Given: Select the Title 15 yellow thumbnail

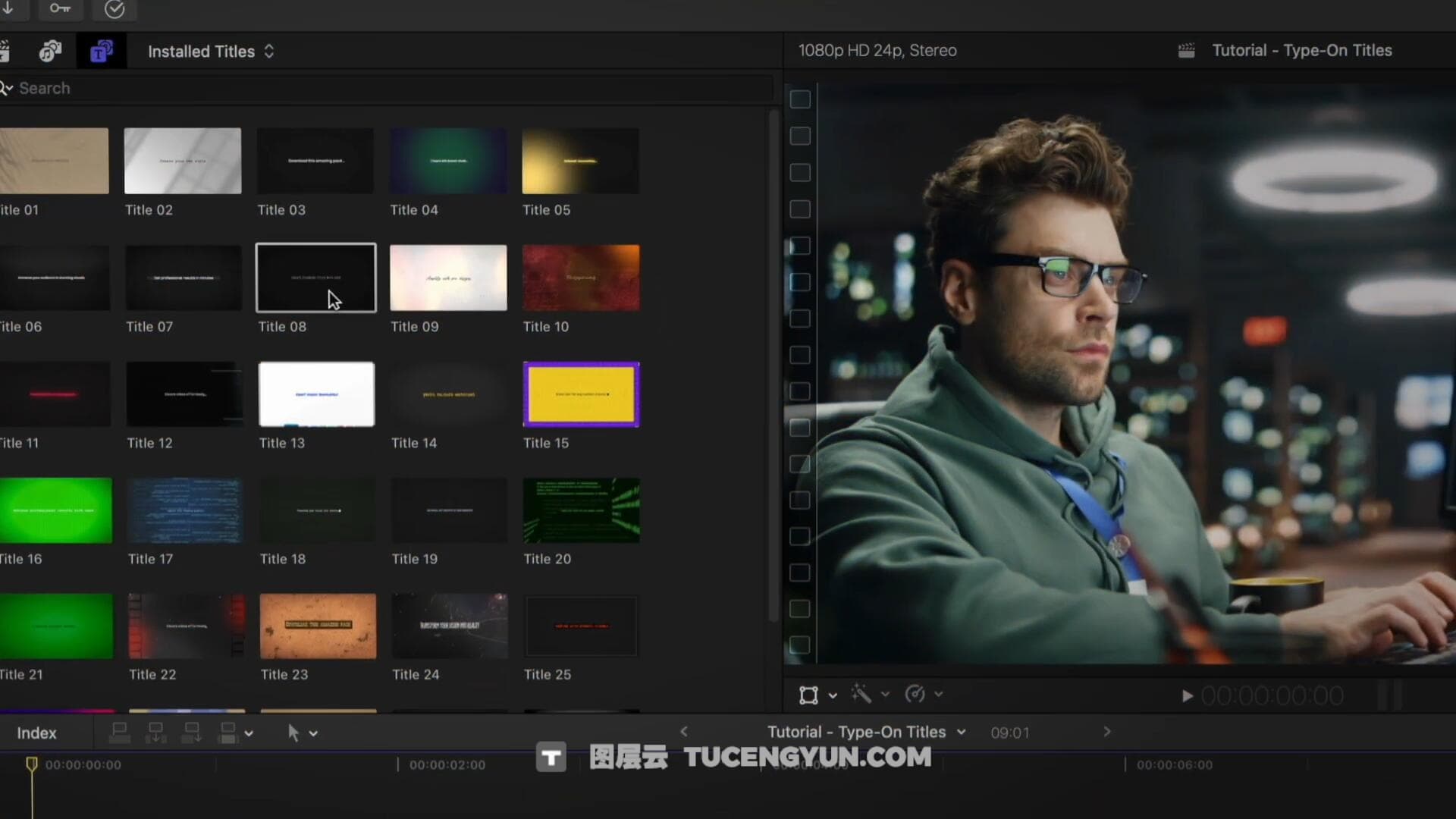Looking at the screenshot, I should pyautogui.click(x=582, y=394).
